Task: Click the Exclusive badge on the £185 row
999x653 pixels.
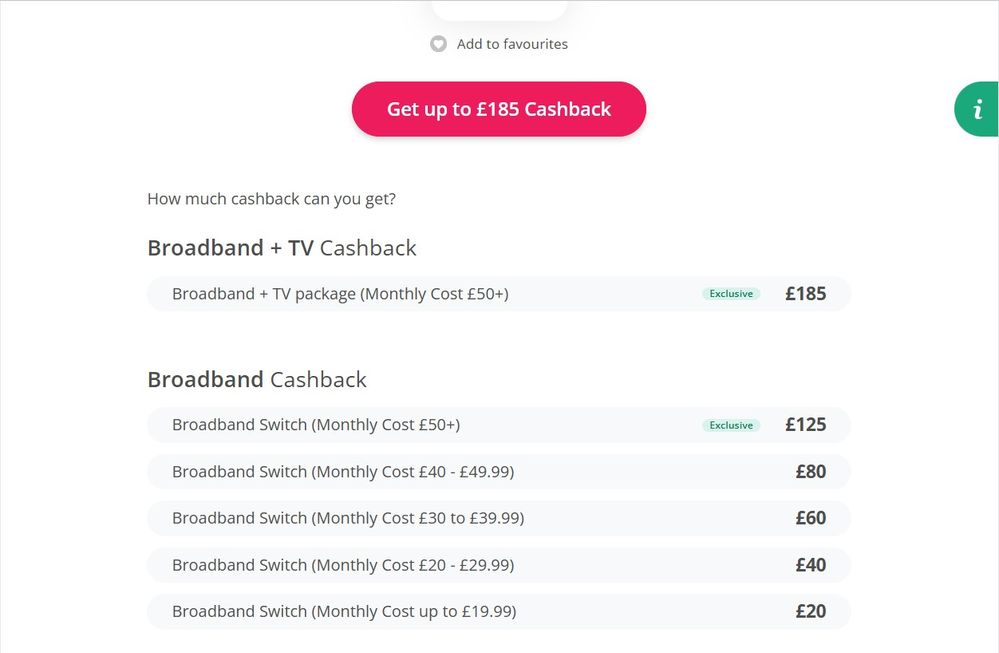Action: (x=730, y=293)
